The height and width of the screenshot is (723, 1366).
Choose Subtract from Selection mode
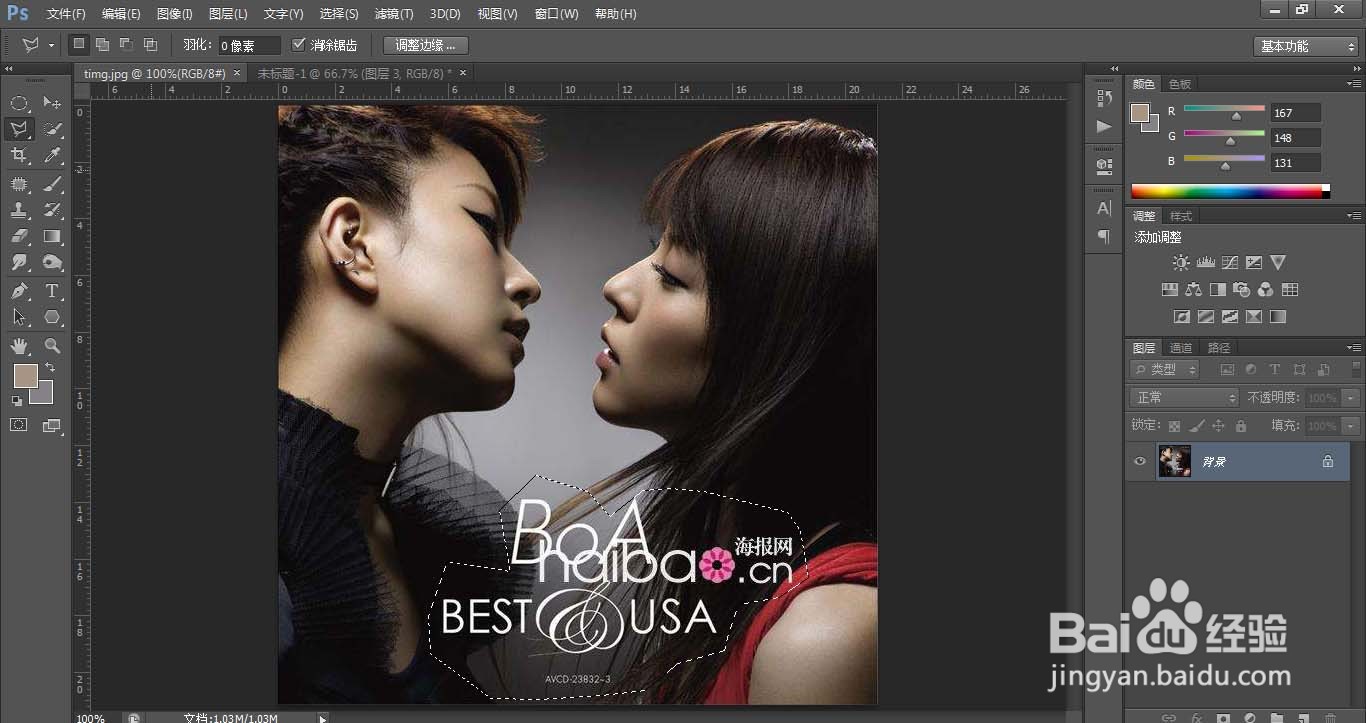(x=126, y=44)
